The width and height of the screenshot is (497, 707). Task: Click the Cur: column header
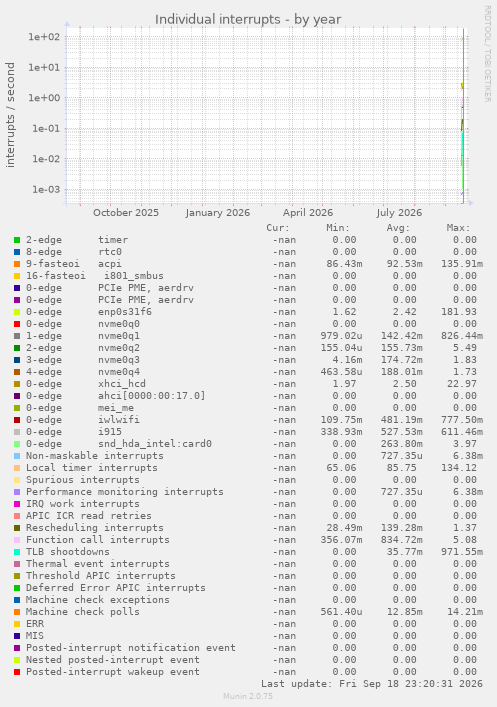point(278,228)
